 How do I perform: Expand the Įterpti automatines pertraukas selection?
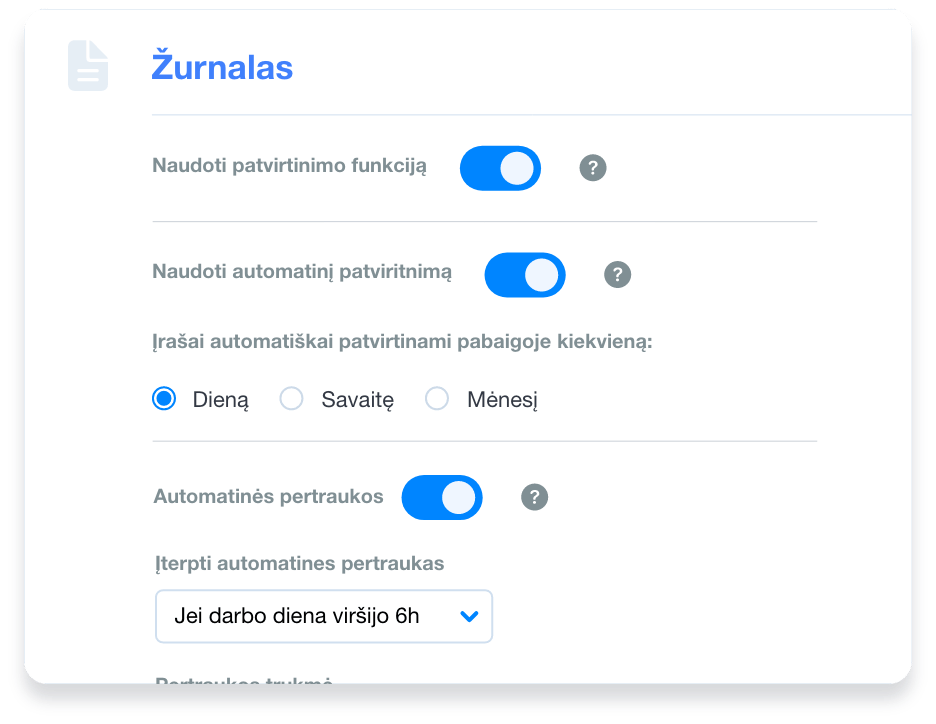(x=324, y=616)
